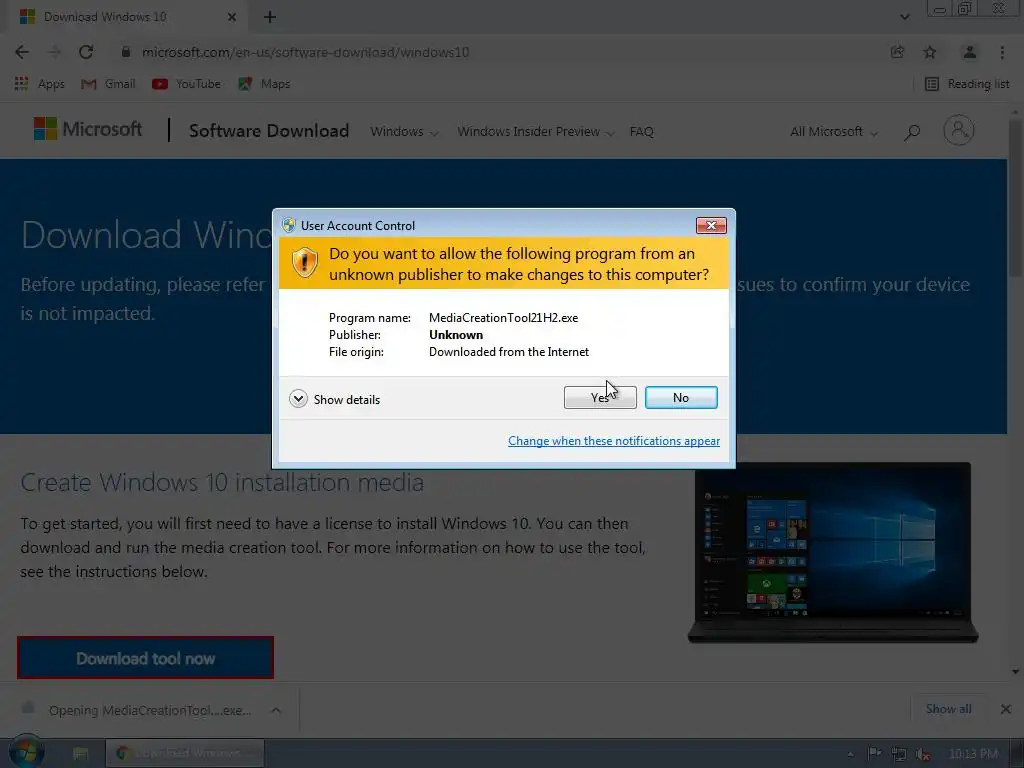Open the Chrome three-dot menu
1024x768 pixels.
point(1002,52)
